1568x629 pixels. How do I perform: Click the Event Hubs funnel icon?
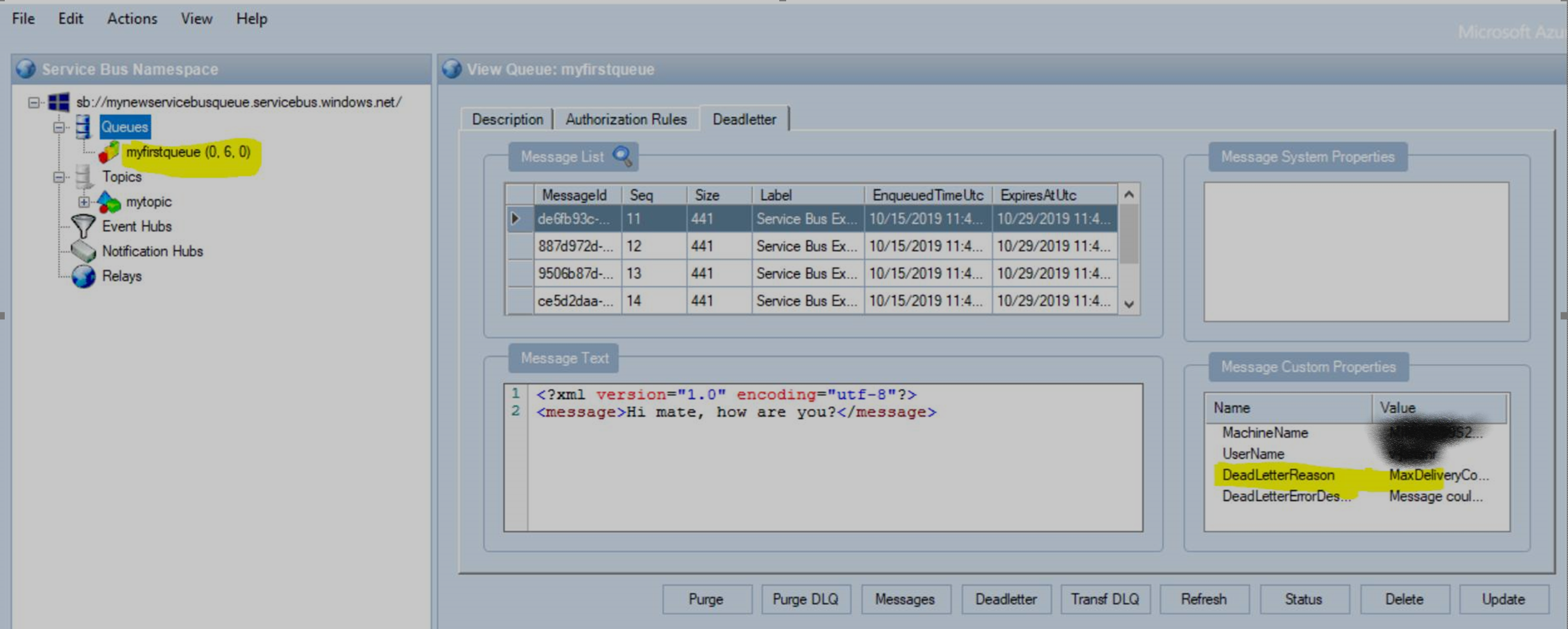[83, 226]
